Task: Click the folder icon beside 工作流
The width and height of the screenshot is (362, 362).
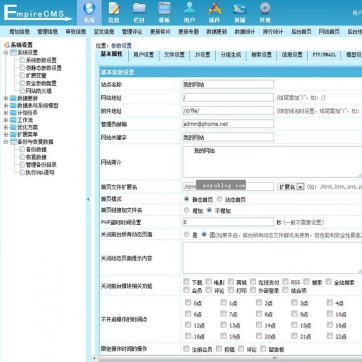Action: coord(13,120)
